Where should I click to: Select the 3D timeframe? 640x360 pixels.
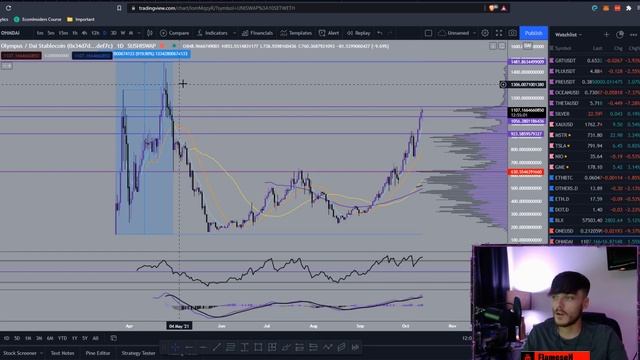(x=113, y=33)
